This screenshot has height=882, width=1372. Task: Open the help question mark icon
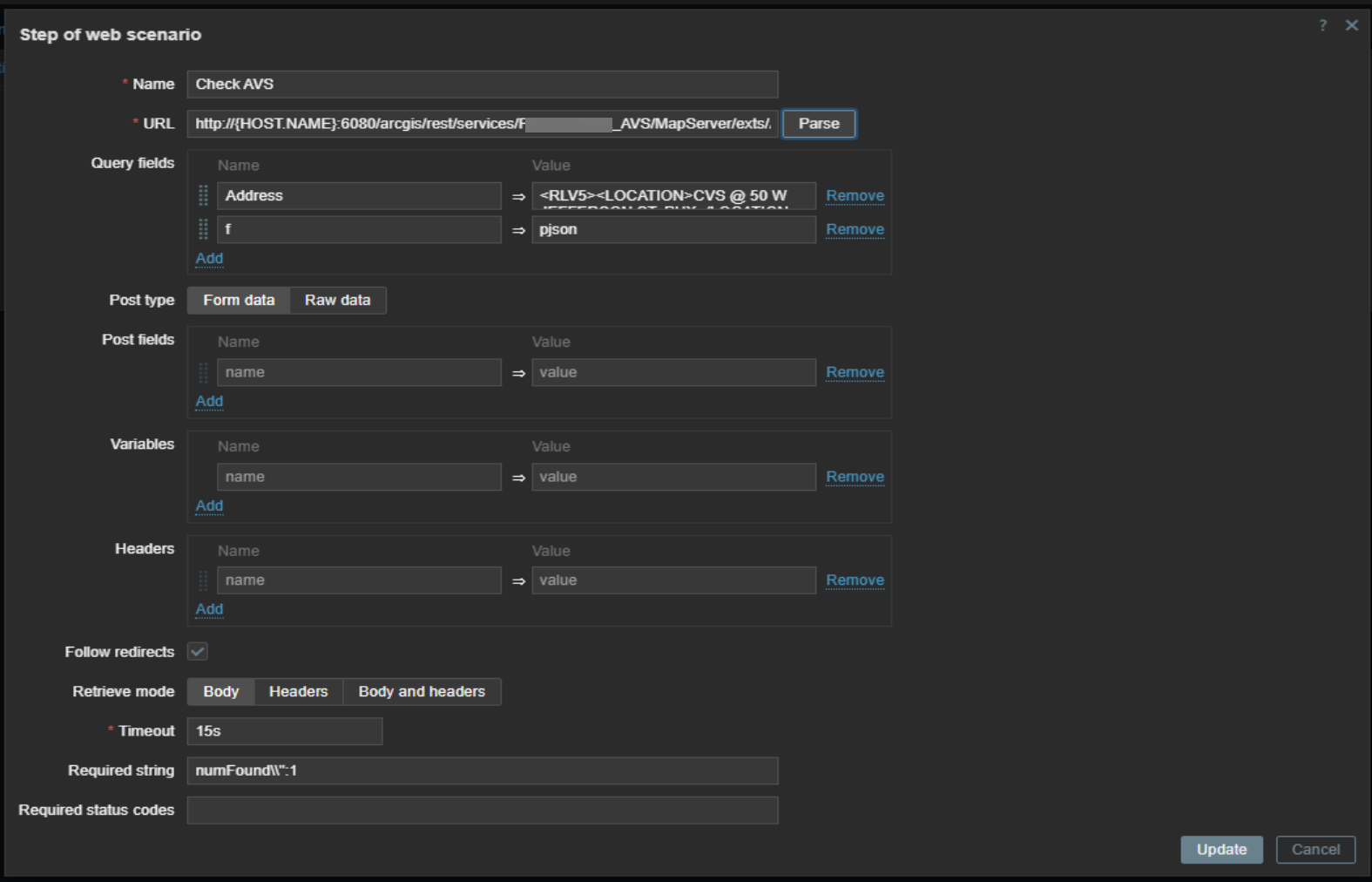[x=1322, y=25]
